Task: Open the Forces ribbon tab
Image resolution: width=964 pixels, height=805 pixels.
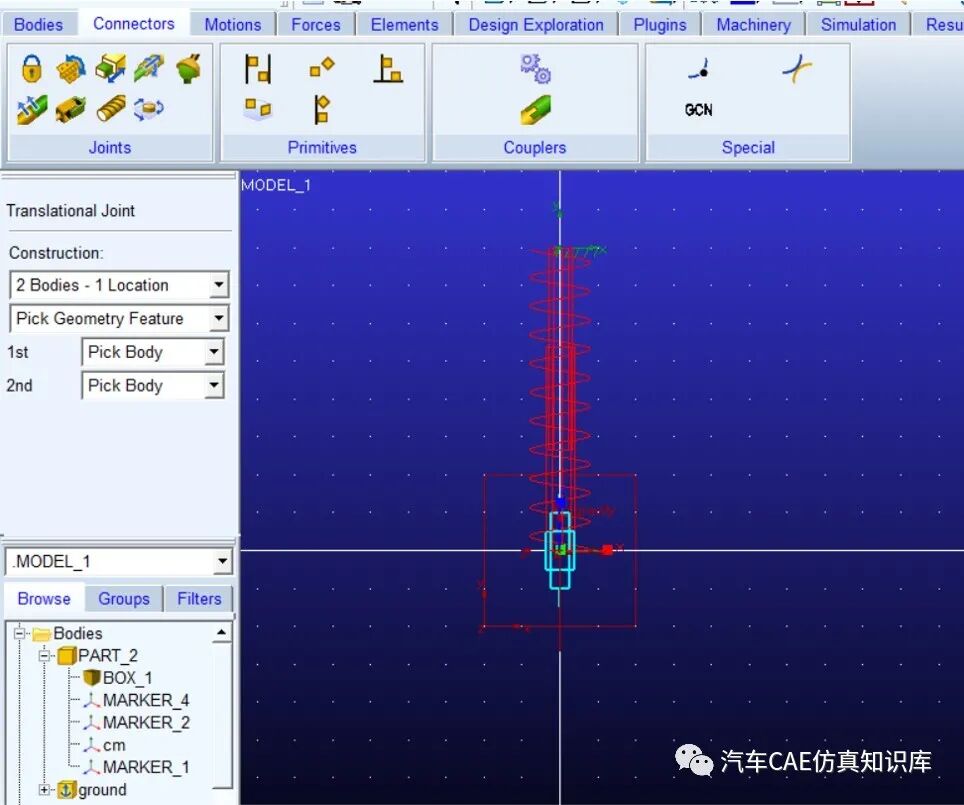Action: pos(315,25)
